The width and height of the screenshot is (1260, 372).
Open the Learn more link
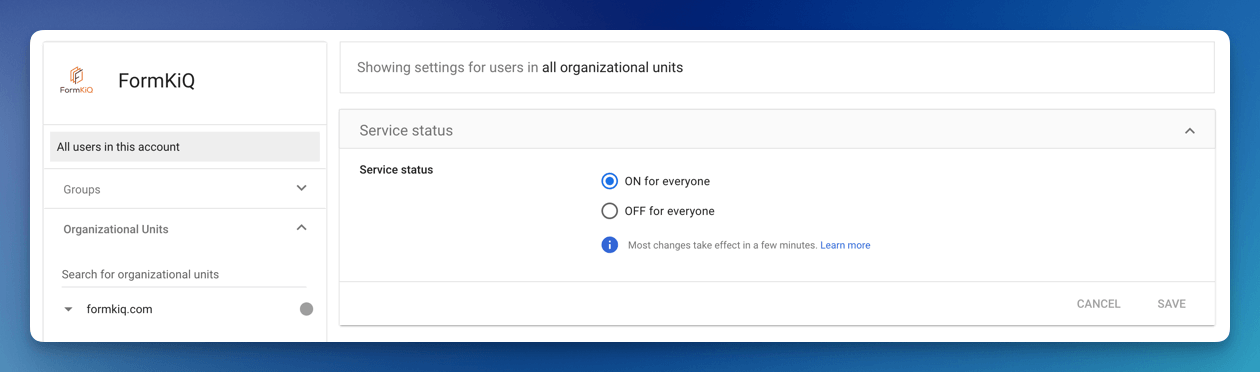[x=845, y=245]
